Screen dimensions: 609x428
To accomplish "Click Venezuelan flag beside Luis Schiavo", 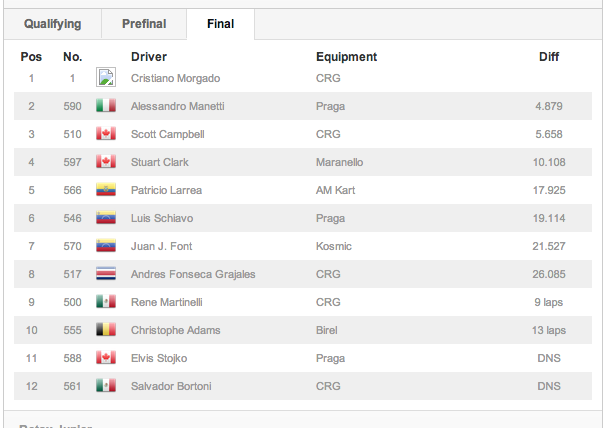I will click(x=105, y=218).
